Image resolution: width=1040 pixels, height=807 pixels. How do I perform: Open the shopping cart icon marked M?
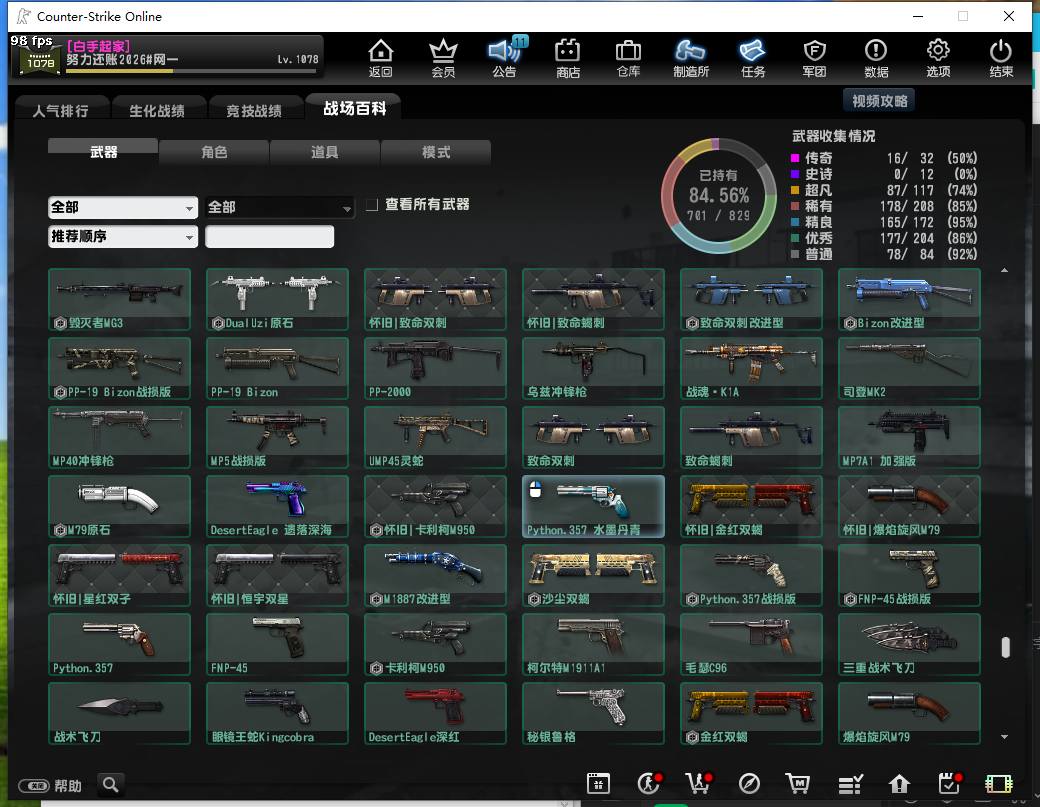tap(798, 784)
